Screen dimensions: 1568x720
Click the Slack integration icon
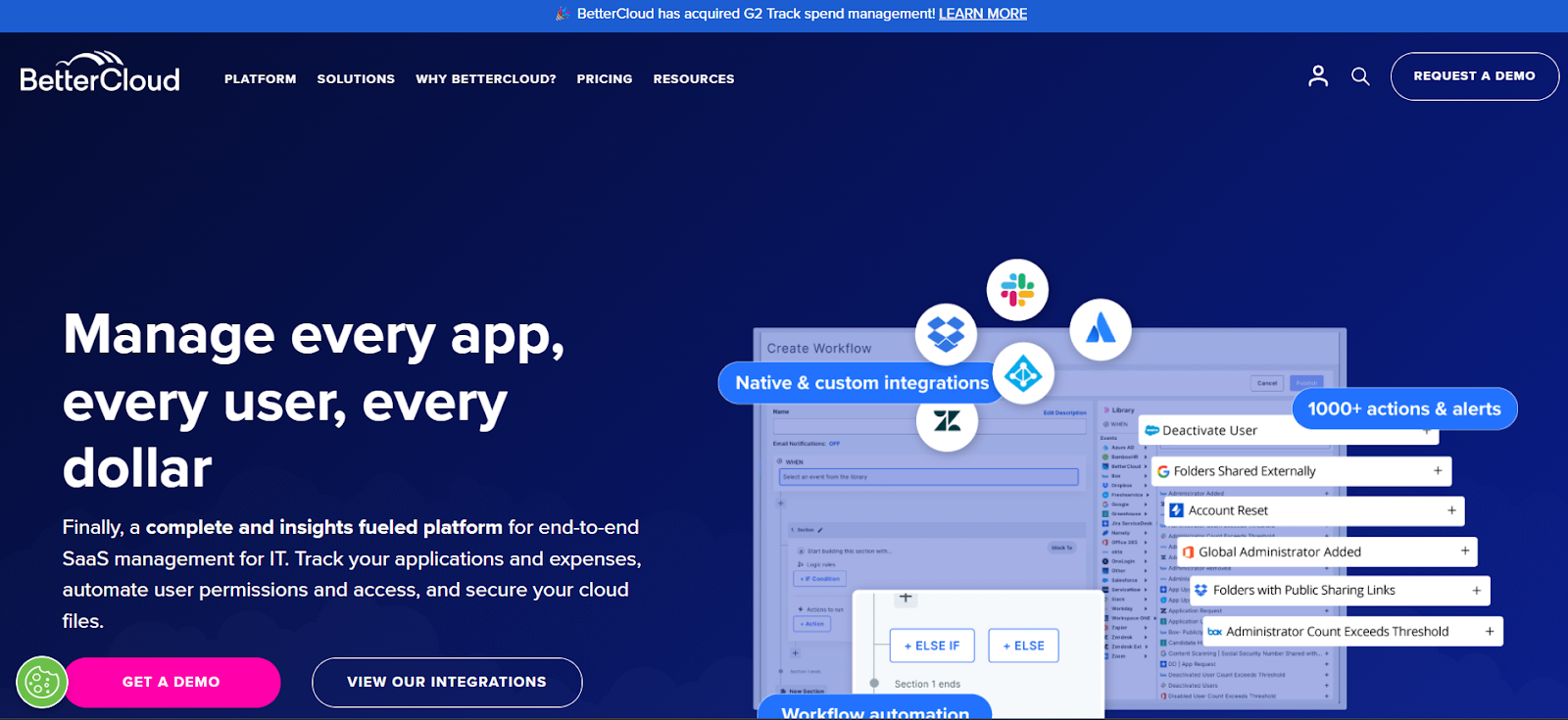[1017, 290]
